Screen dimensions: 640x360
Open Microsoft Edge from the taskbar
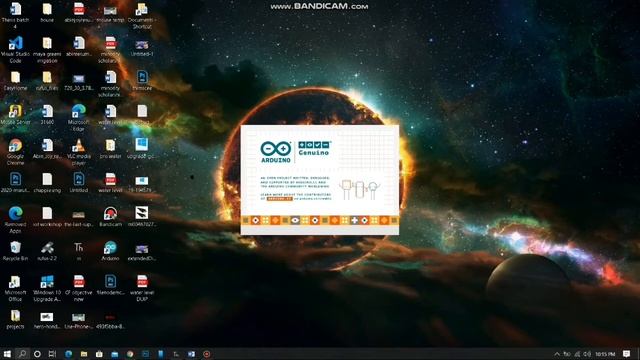[x=69, y=354]
